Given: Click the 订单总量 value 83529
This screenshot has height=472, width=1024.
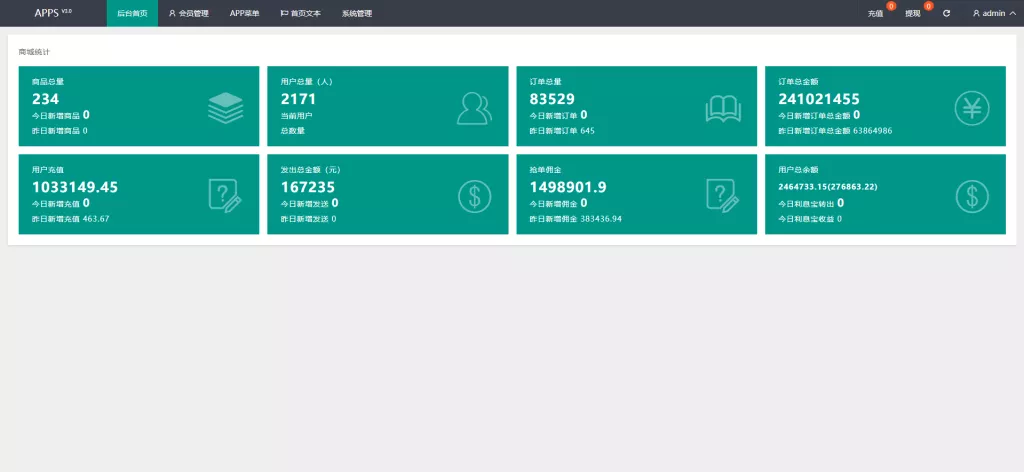Looking at the screenshot, I should tap(552, 99).
